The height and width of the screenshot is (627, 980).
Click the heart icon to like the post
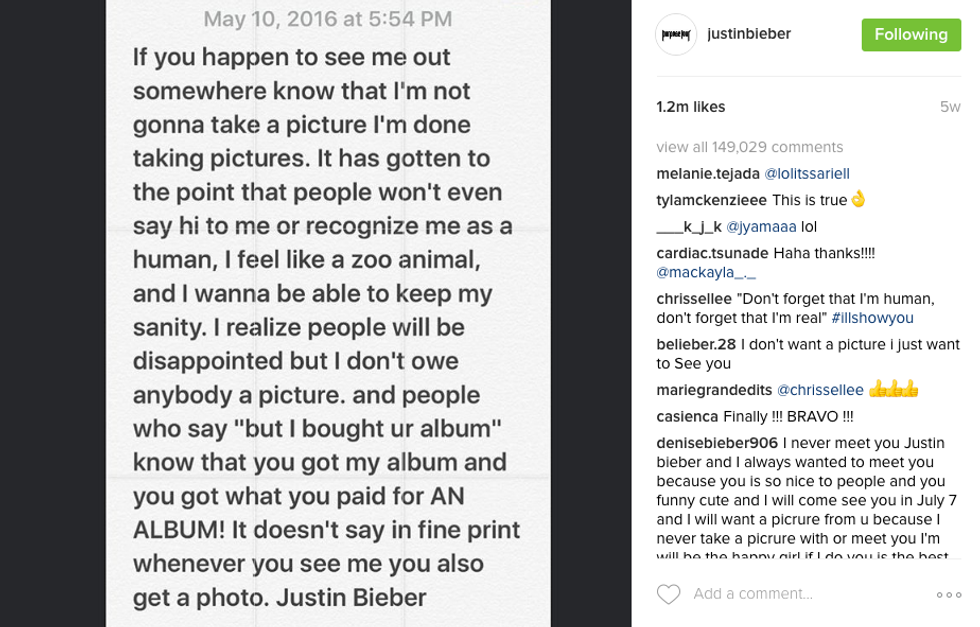pos(668,594)
